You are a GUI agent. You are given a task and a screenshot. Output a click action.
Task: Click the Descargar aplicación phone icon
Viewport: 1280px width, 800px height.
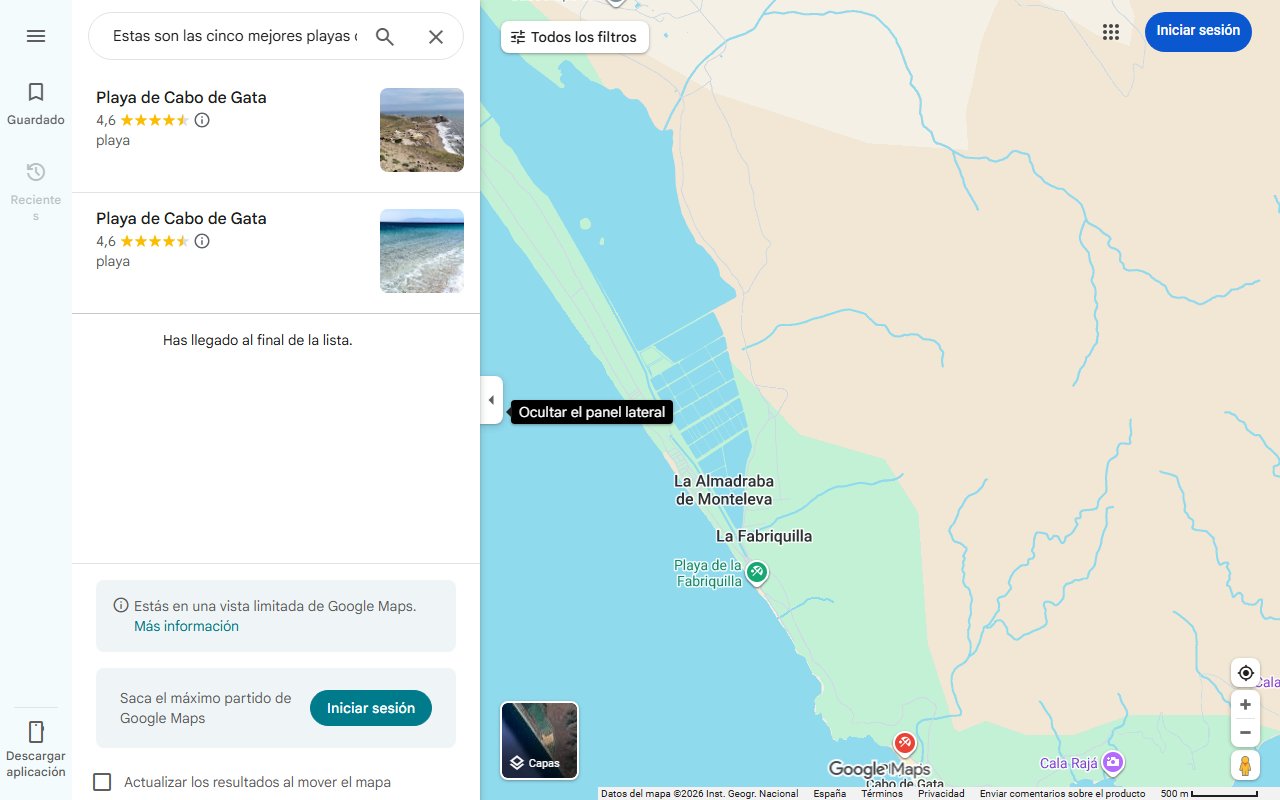[x=36, y=732]
